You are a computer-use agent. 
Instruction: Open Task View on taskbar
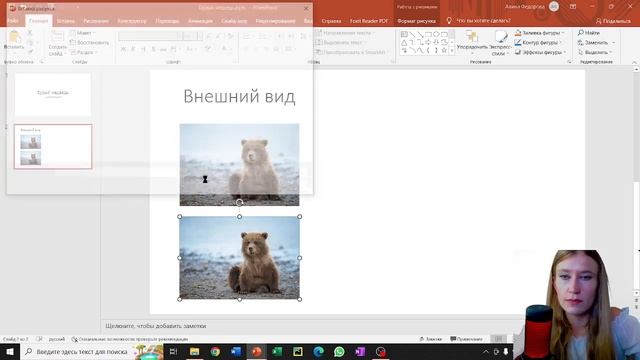(x=173, y=351)
